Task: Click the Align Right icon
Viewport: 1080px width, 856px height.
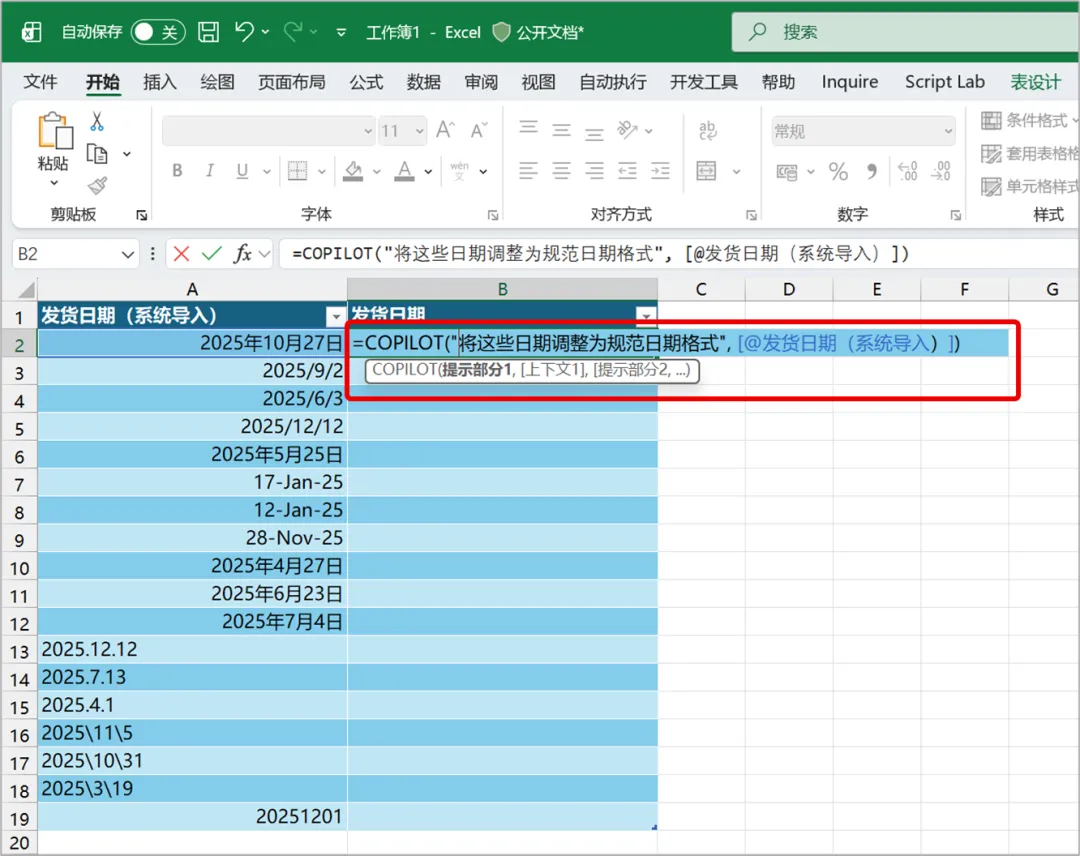Action: [x=594, y=170]
